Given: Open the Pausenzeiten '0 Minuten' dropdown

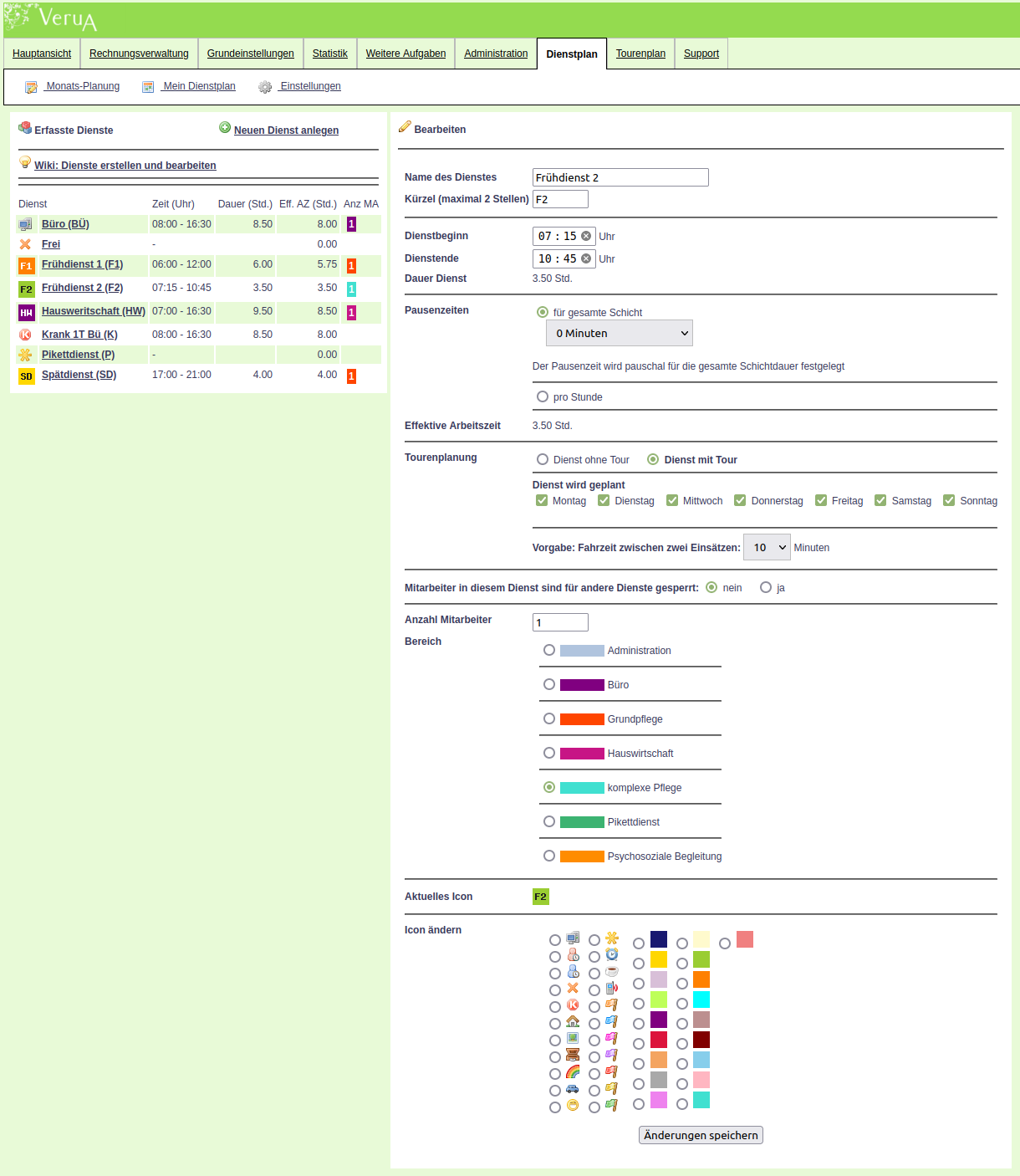Looking at the screenshot, I should (620, 333).
